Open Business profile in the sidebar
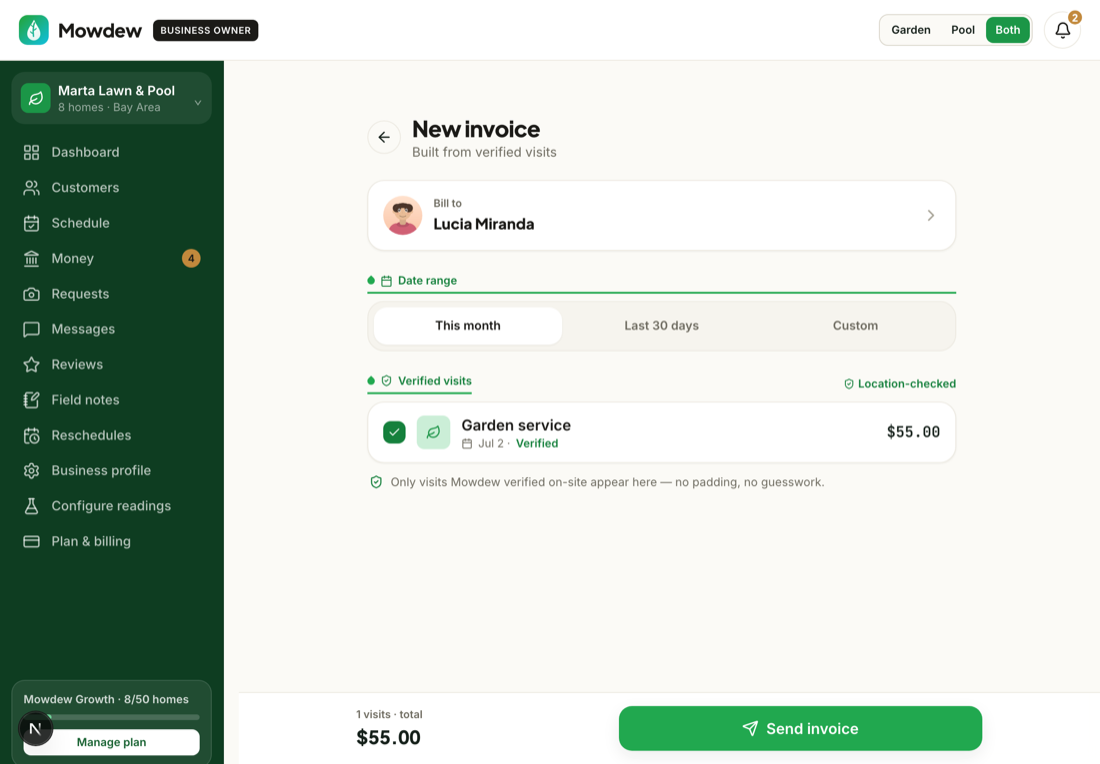The height and width of the screenshot is (764, 1100). [112, 471]
